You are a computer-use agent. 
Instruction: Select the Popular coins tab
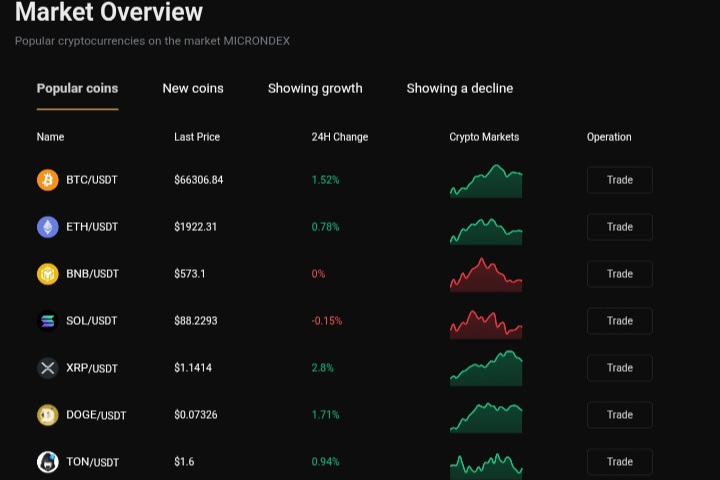coord(77,88)
